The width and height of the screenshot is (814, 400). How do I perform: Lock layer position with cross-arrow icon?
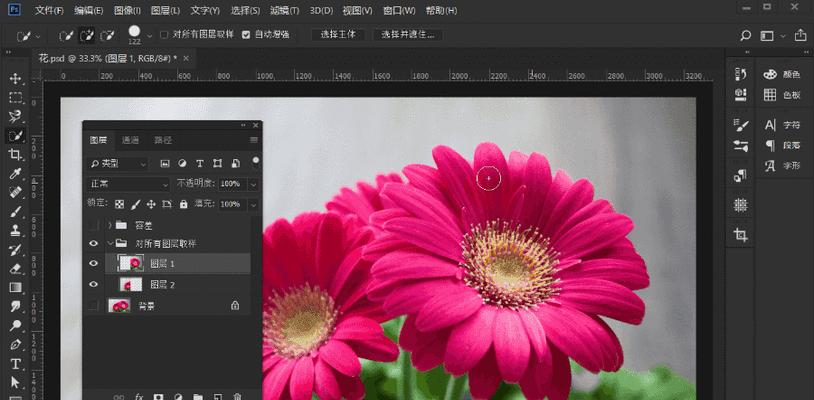point(151,204)
